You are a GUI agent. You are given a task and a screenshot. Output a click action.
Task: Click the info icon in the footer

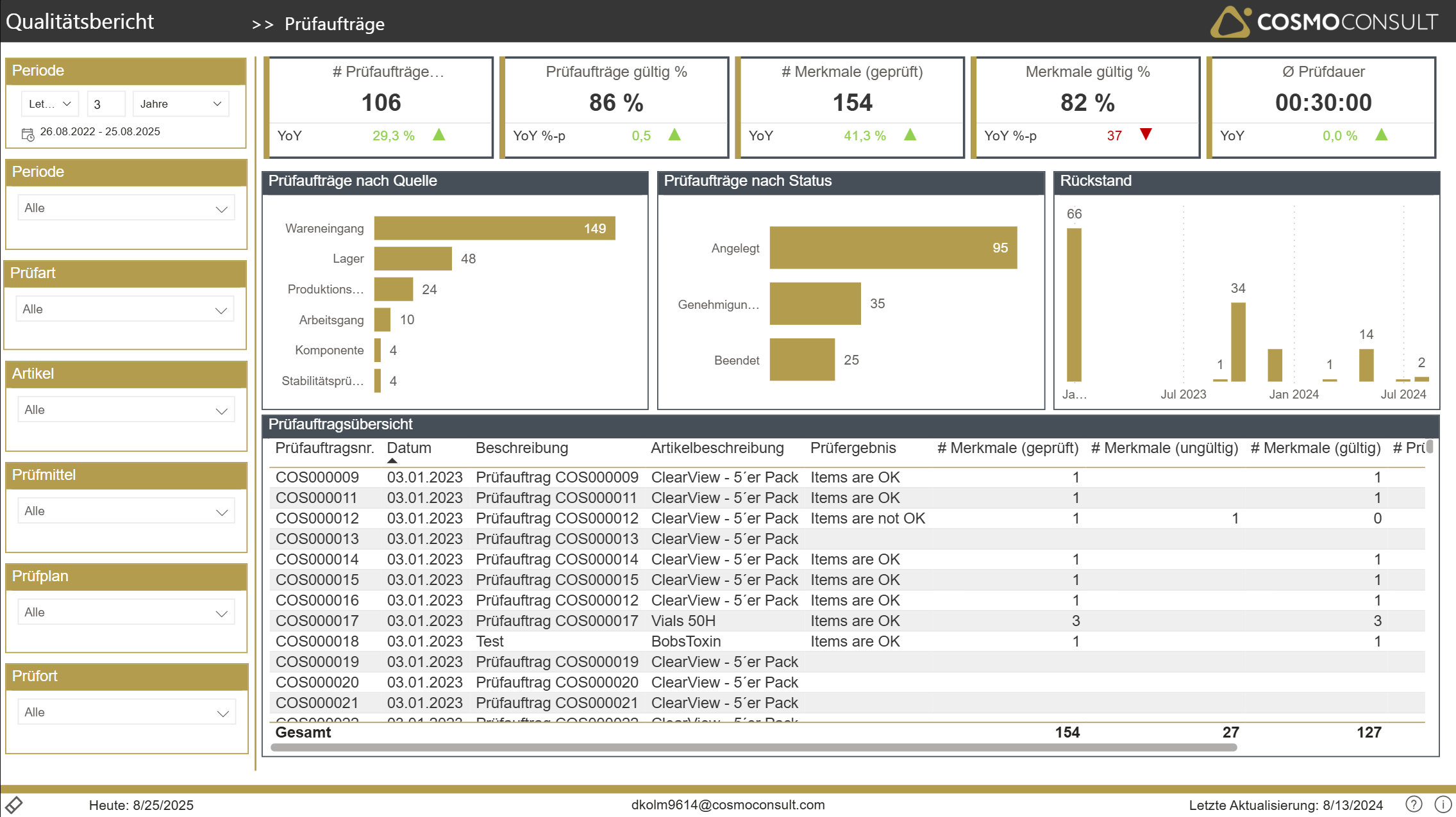click(x=1443, y=804)
